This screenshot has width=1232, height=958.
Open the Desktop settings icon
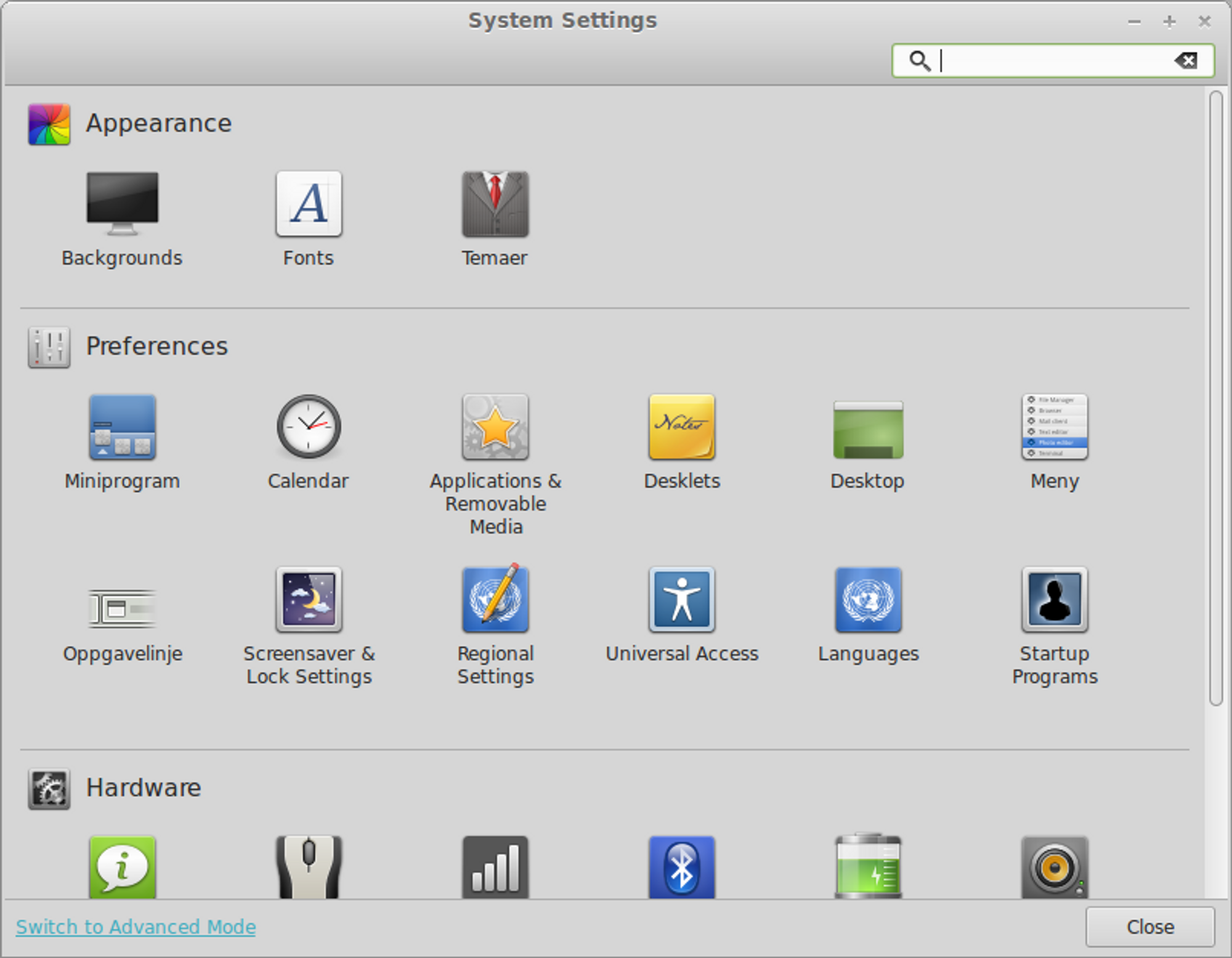pyautogui.click(x=867, y=428)
